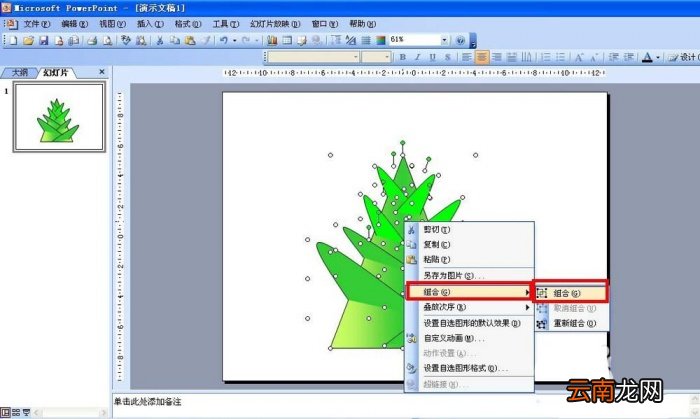Click the Decrease Font Size icon
Image resolution: width=700 pixels, height=419 pixels.
[594, 57]
